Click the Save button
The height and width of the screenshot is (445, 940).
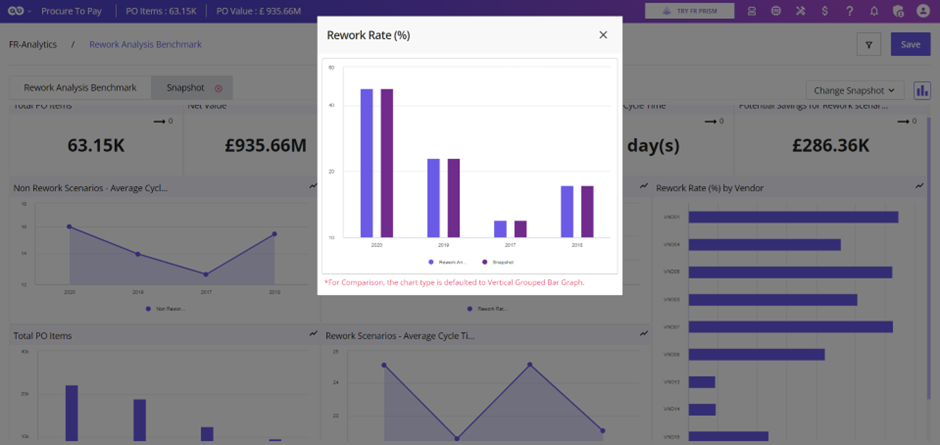[910, 44]
